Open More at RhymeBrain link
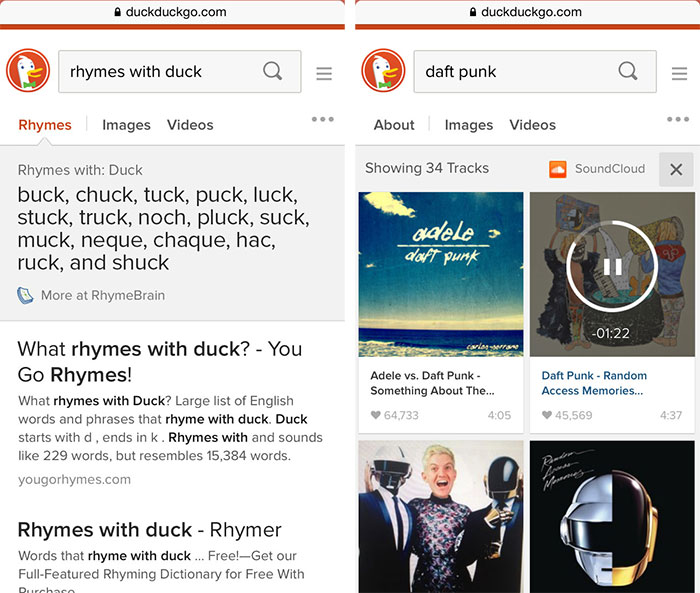This screenshot has width=700, height=593. (x=103, y=295)
